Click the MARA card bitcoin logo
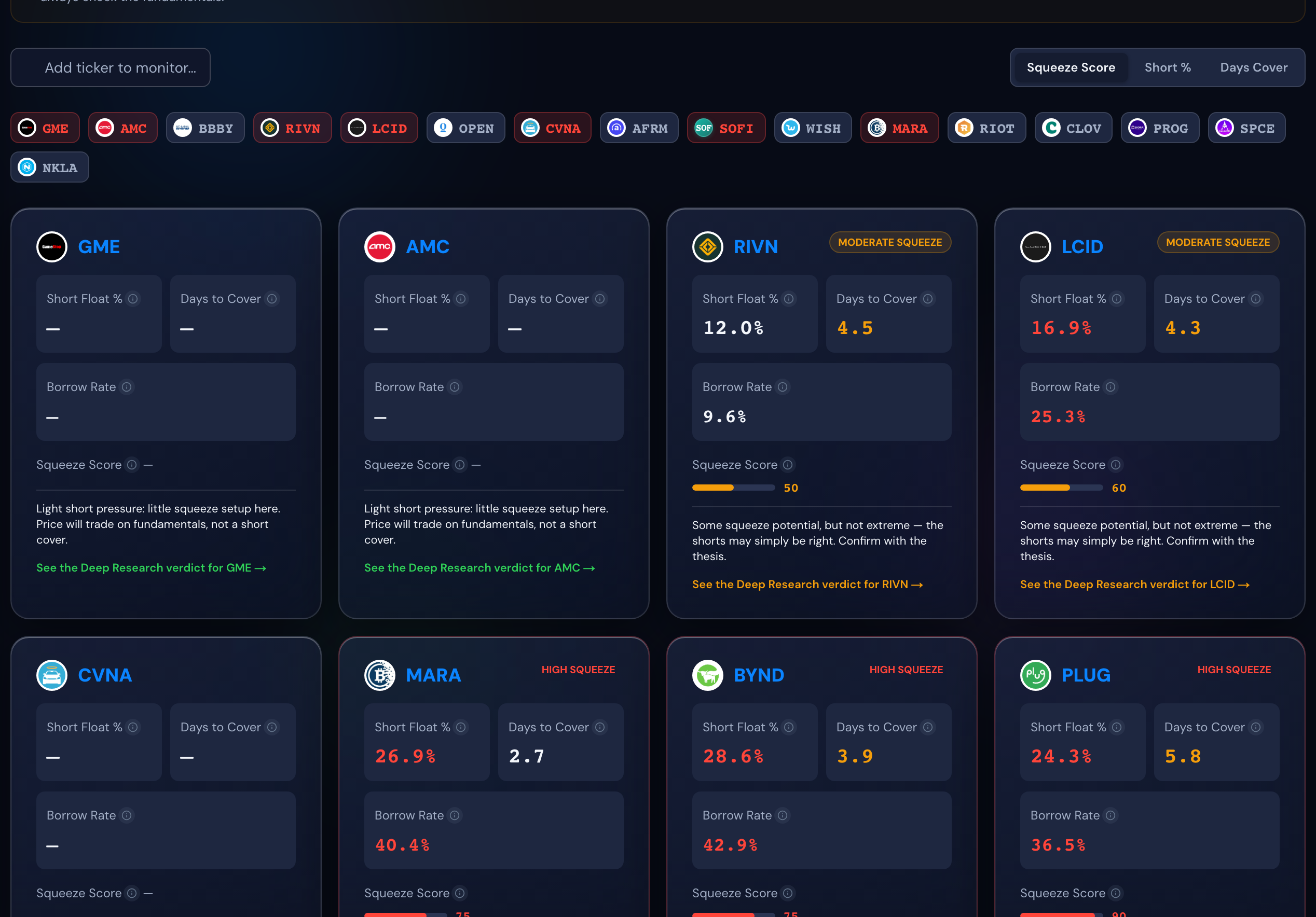The image size is (1316, 917). click(x=379, y=675)
